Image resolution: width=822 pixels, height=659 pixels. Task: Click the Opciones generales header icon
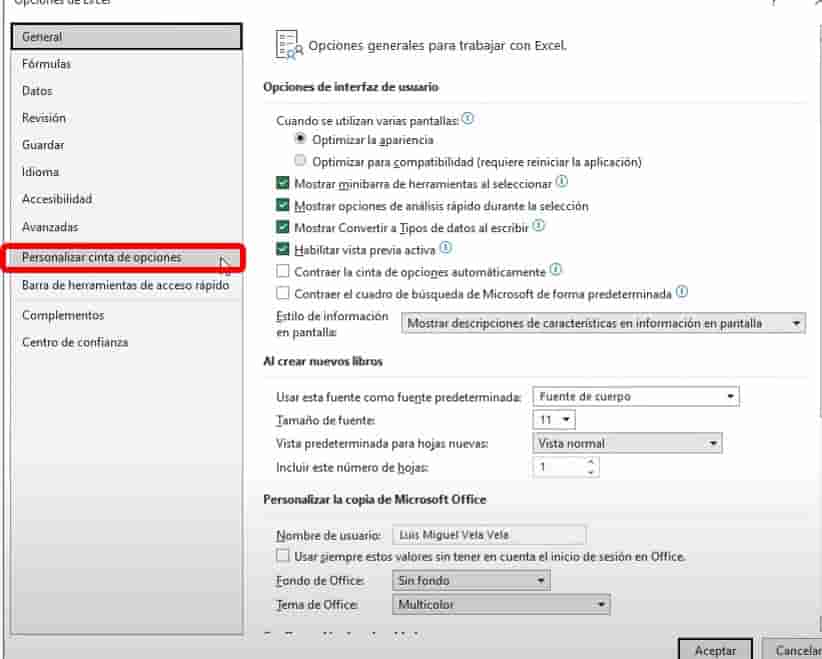288,46
